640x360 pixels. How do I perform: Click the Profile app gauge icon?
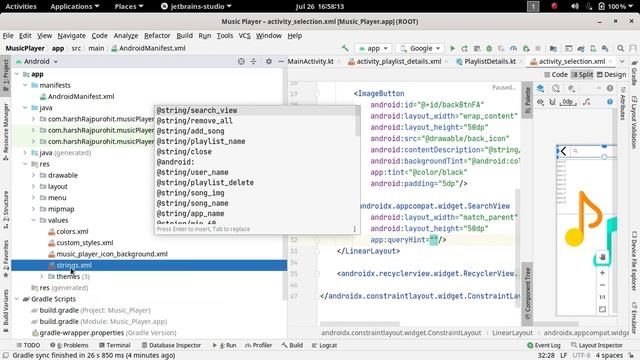pos(513,48)
